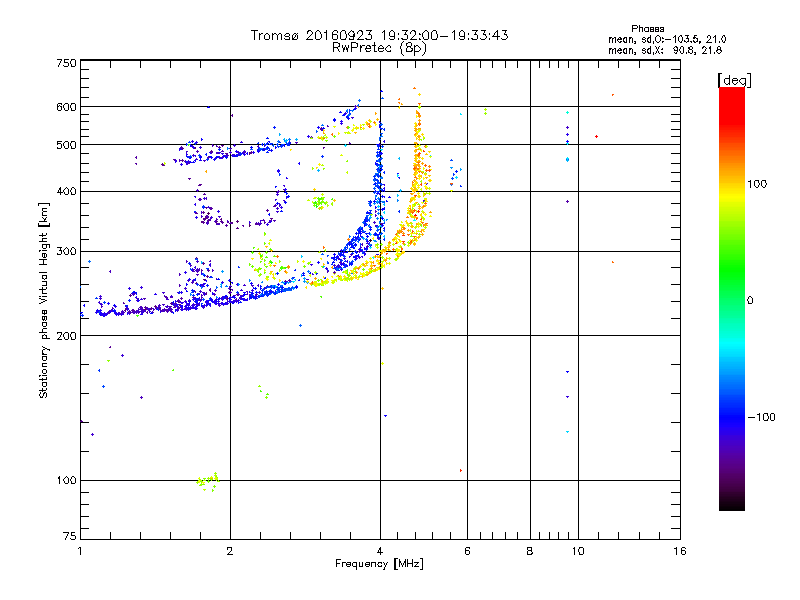Screen dimensions: 800x600
Task: Click the '500' height axis tick label
Action: point(67,145)
